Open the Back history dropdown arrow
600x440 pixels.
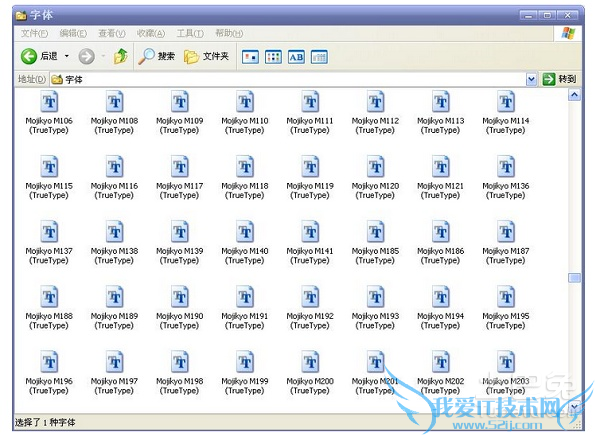(67, 57)
